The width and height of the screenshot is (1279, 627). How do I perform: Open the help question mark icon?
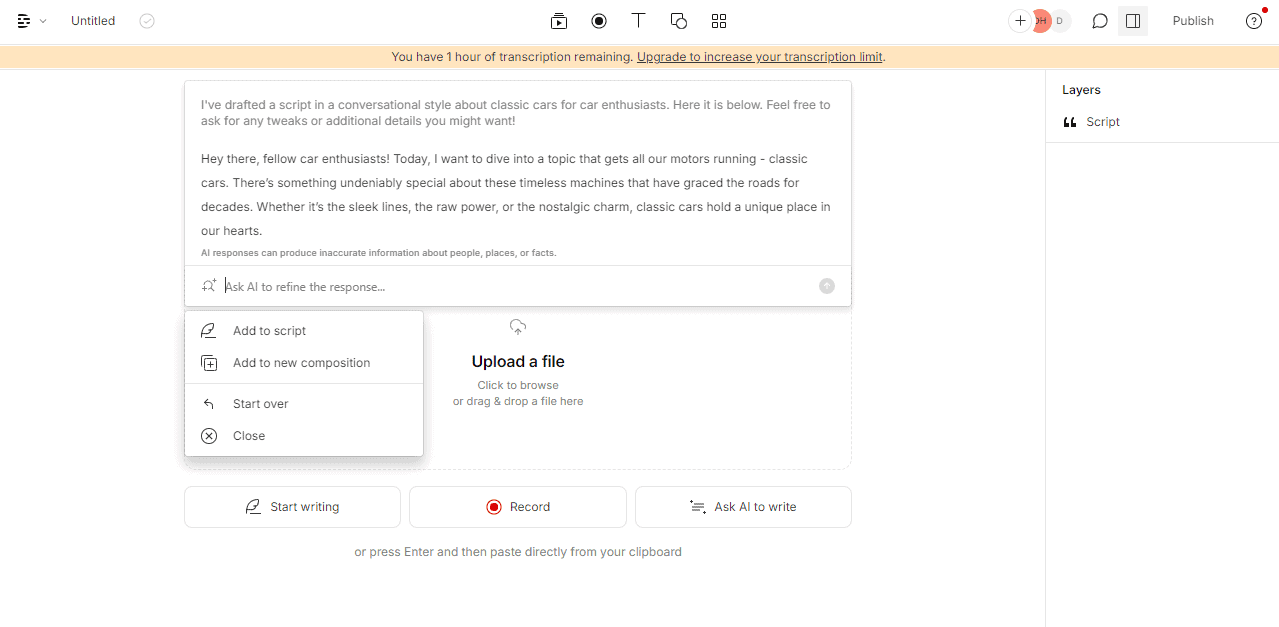(1254, 21)
